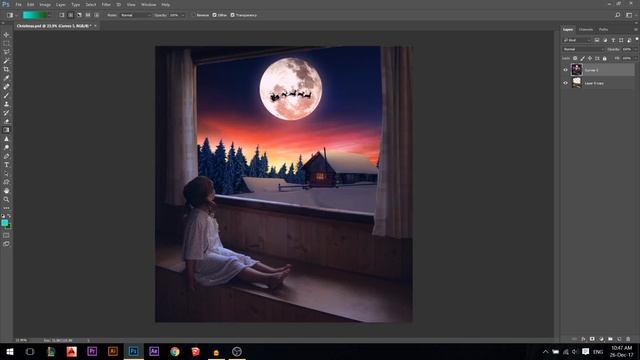This screenshot has height=360, width=640.
Task: Select the Rectangular Marquee tool
Action: [6, 43]
